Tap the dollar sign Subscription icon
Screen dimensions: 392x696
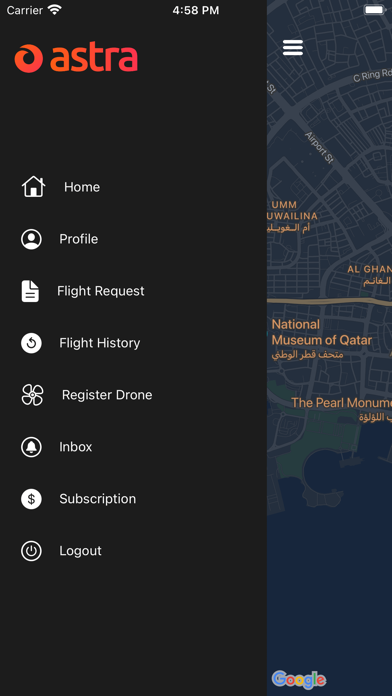(32, 499)
